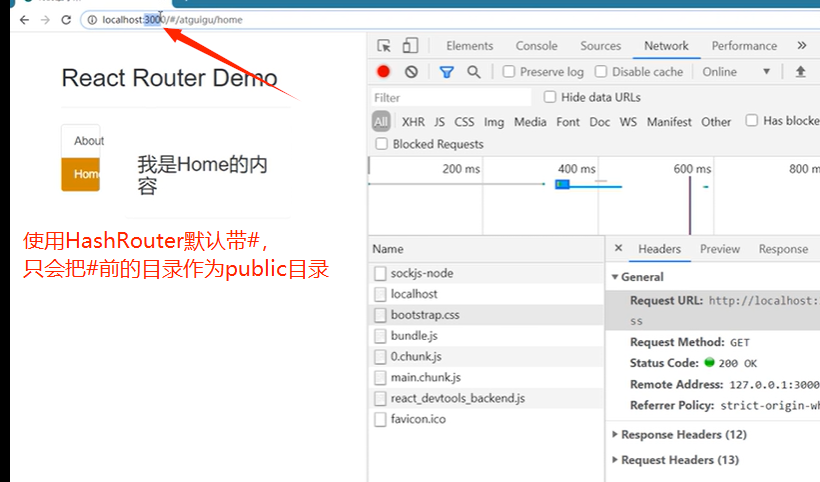Select the bootstrap.css request
This screenshot has height=482, width=820.
click(486, 315)
